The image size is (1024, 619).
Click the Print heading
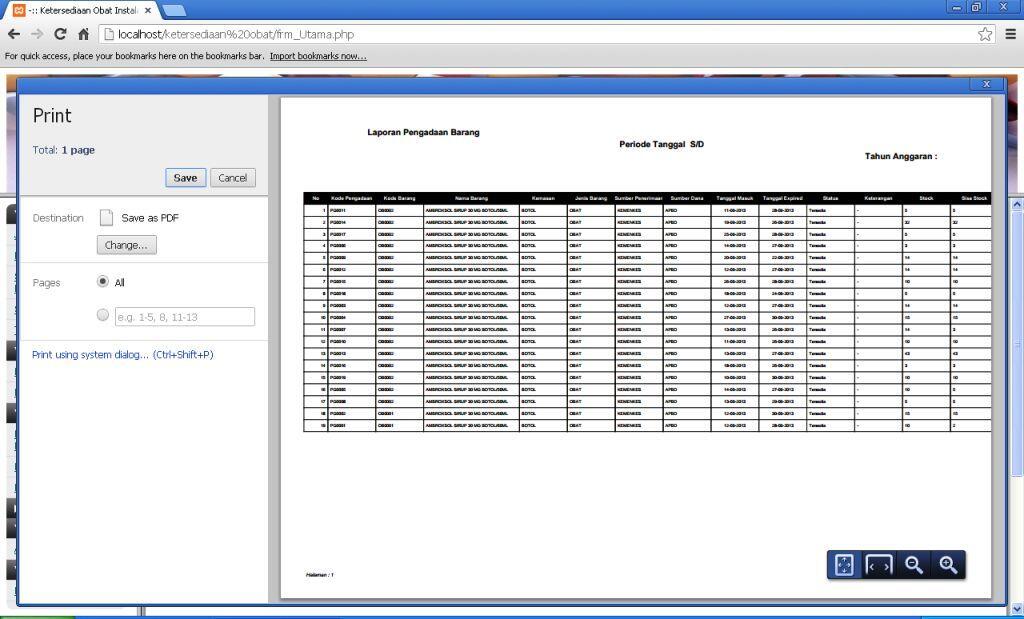click(52, 116)
